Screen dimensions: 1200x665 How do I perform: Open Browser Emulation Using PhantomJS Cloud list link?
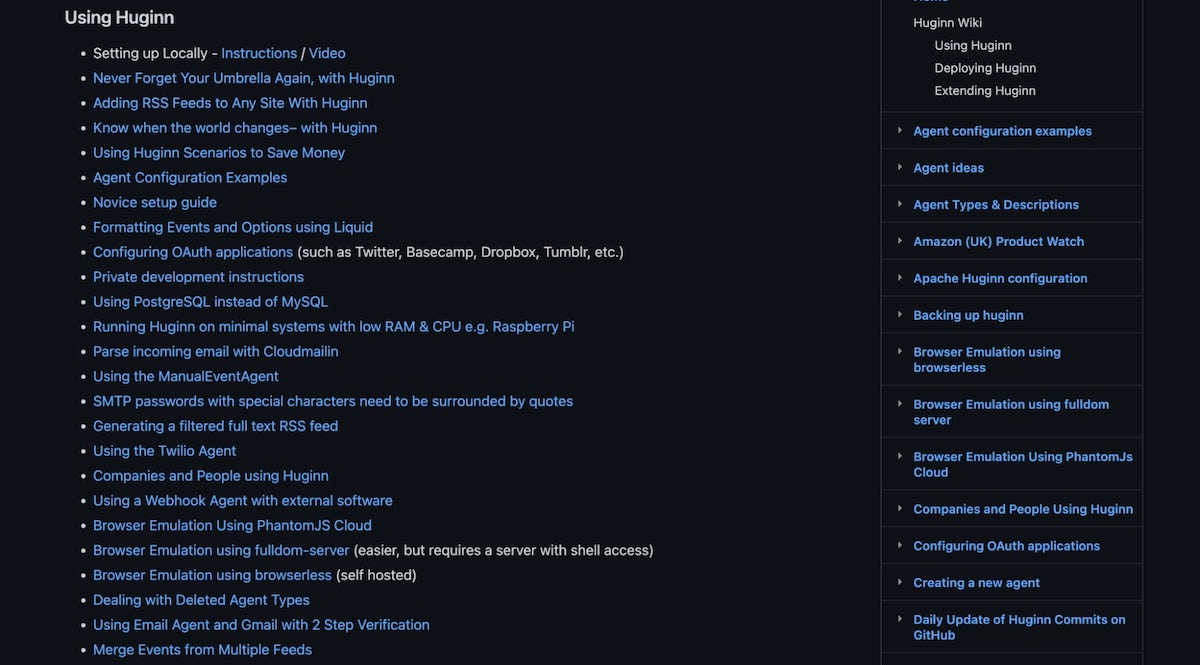click(232, 525)
